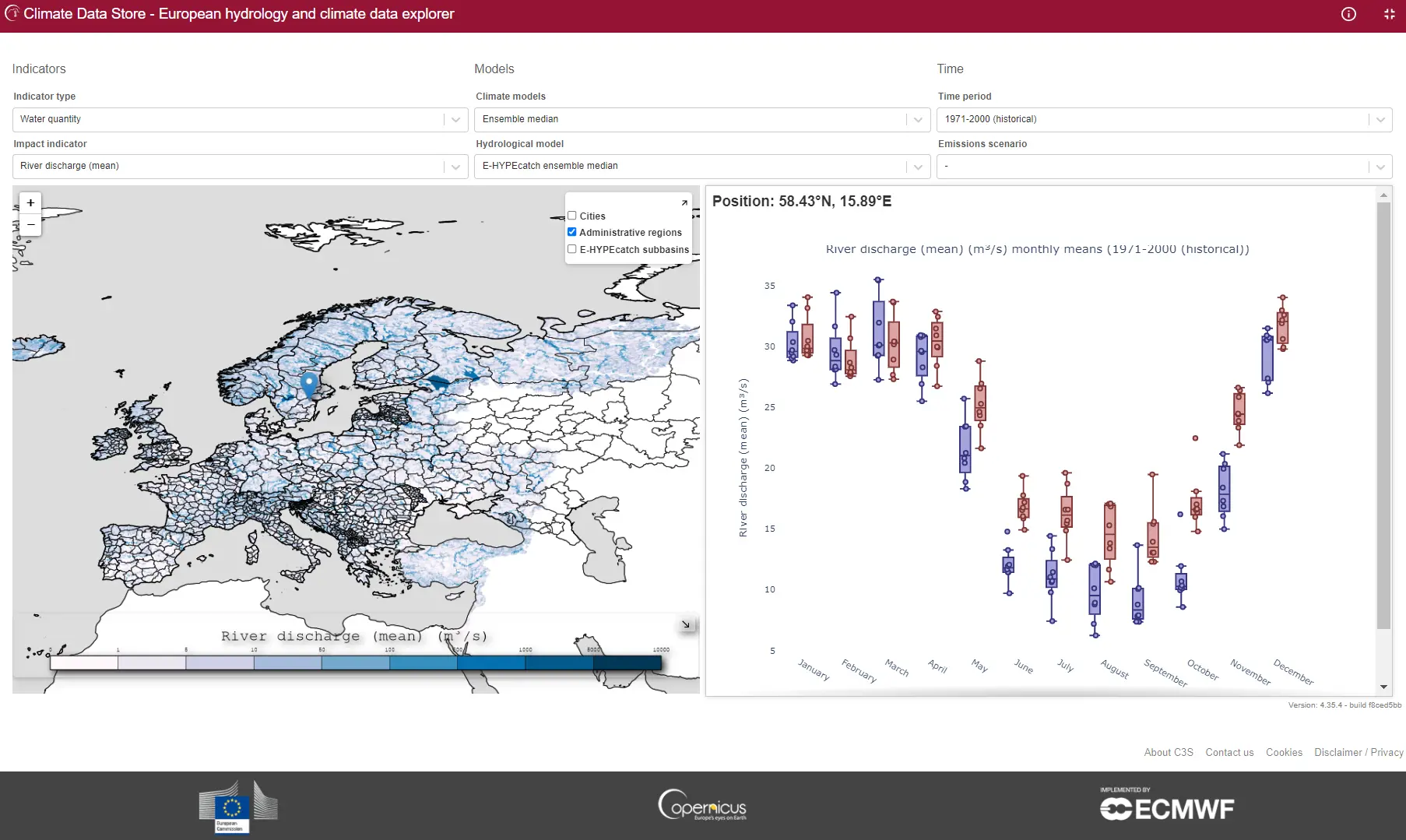Click the Contact us link
This screenshot has height=840, width=1406.
click(x=1229, y=752)
